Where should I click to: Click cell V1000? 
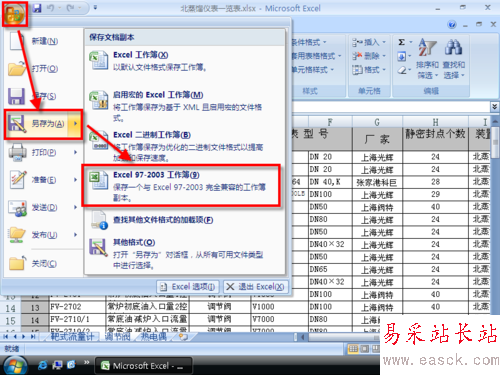point(279,307)
